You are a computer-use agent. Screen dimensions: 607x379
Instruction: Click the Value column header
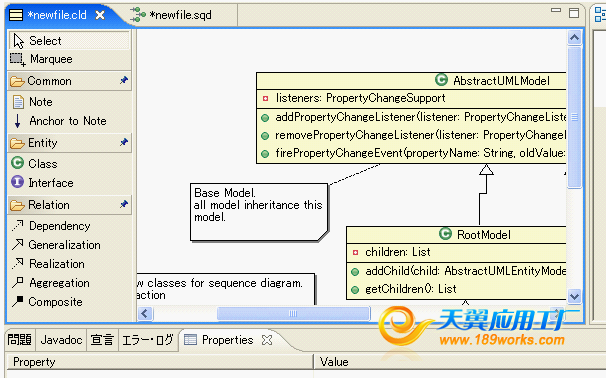pos(460,362)
